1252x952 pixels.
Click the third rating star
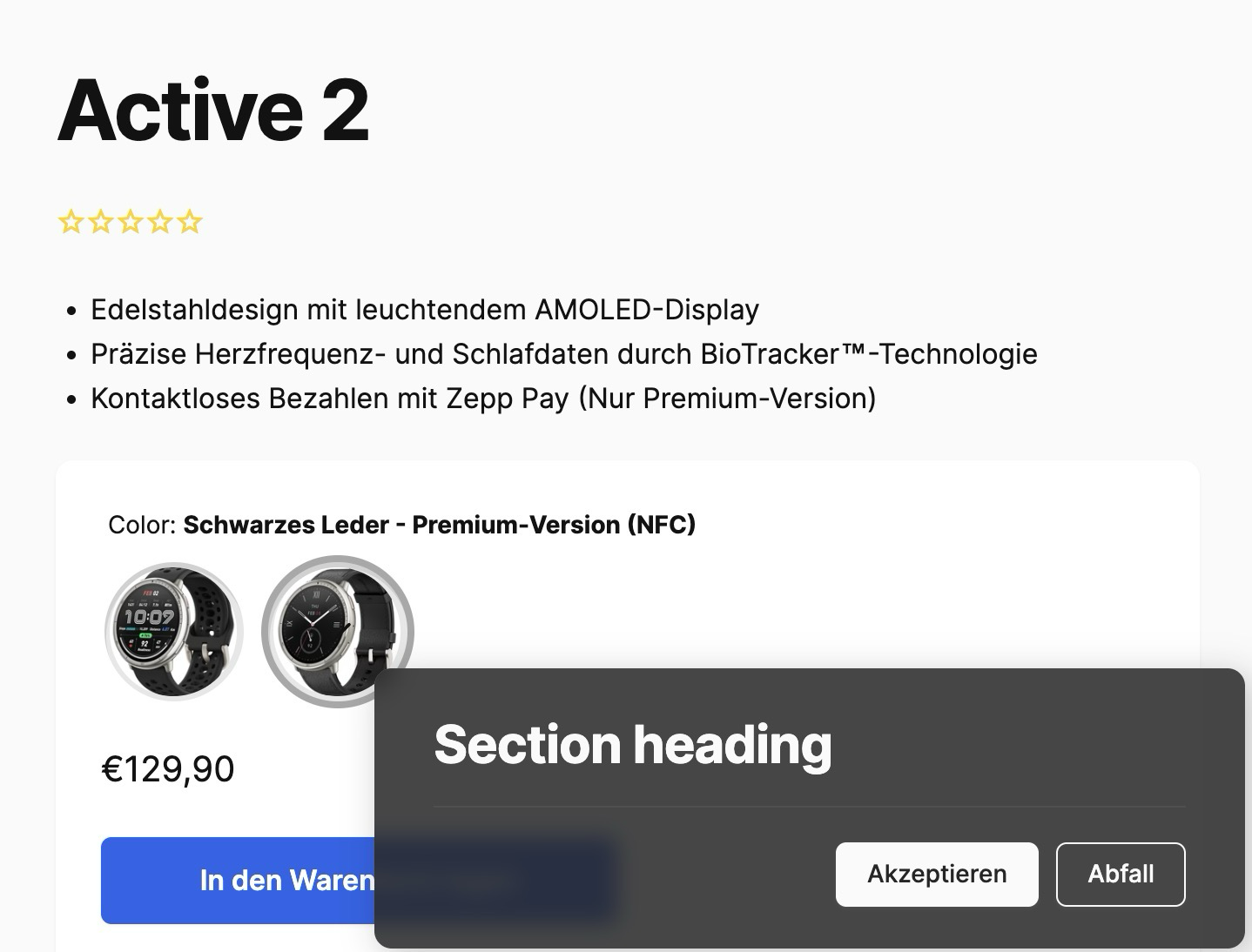(130, 222)
